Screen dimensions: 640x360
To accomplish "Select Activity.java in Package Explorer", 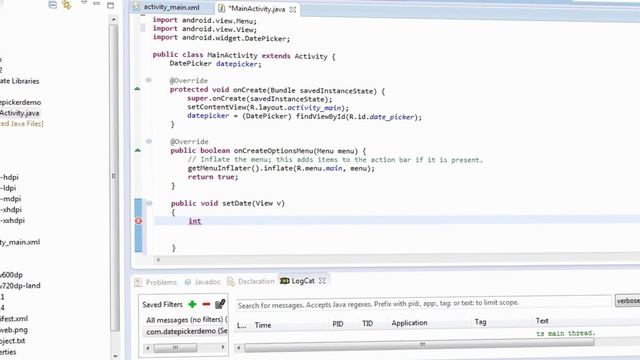I will point(20,113).
